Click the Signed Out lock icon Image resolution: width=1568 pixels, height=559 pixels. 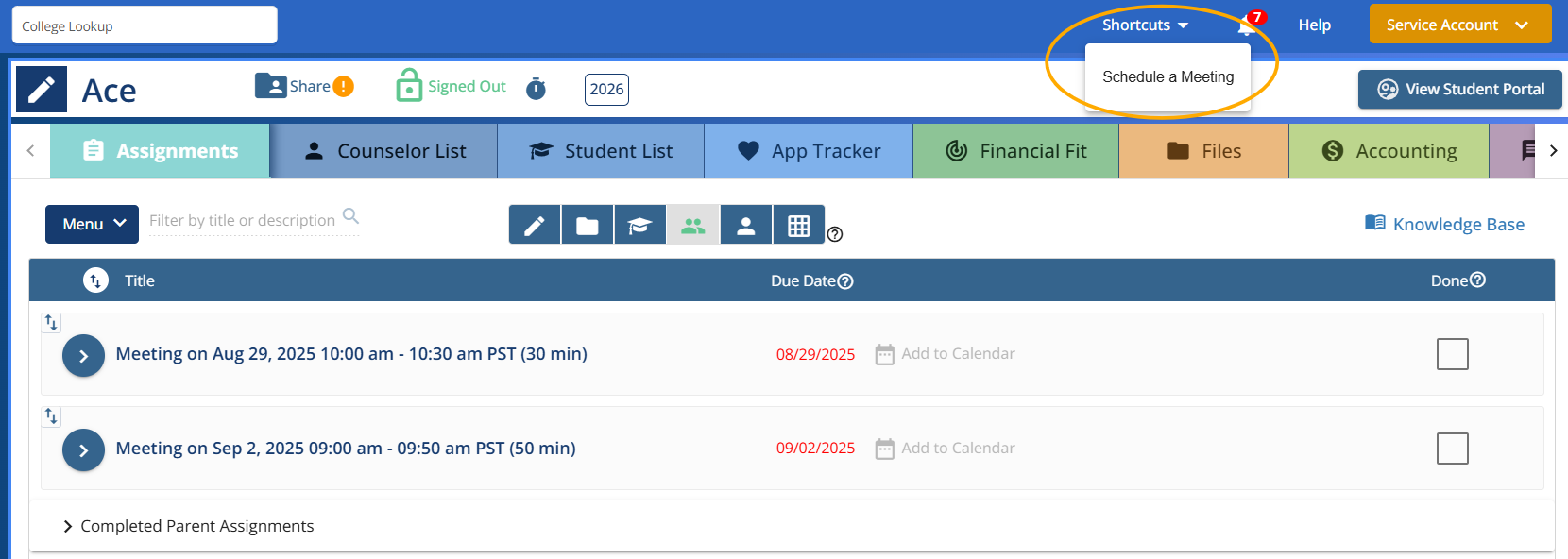click(409, 86)
